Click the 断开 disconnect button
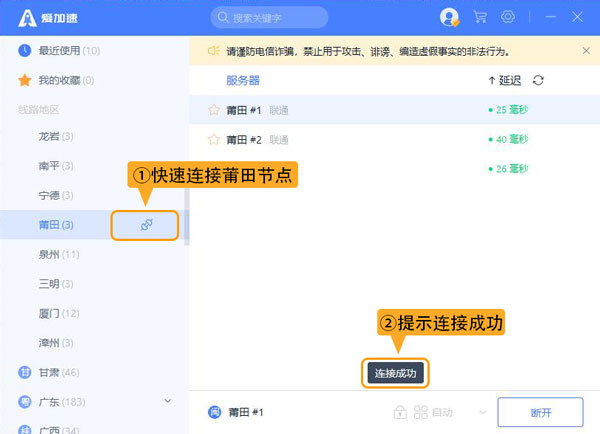The image size is (600, 434). (x=540, y=412)
